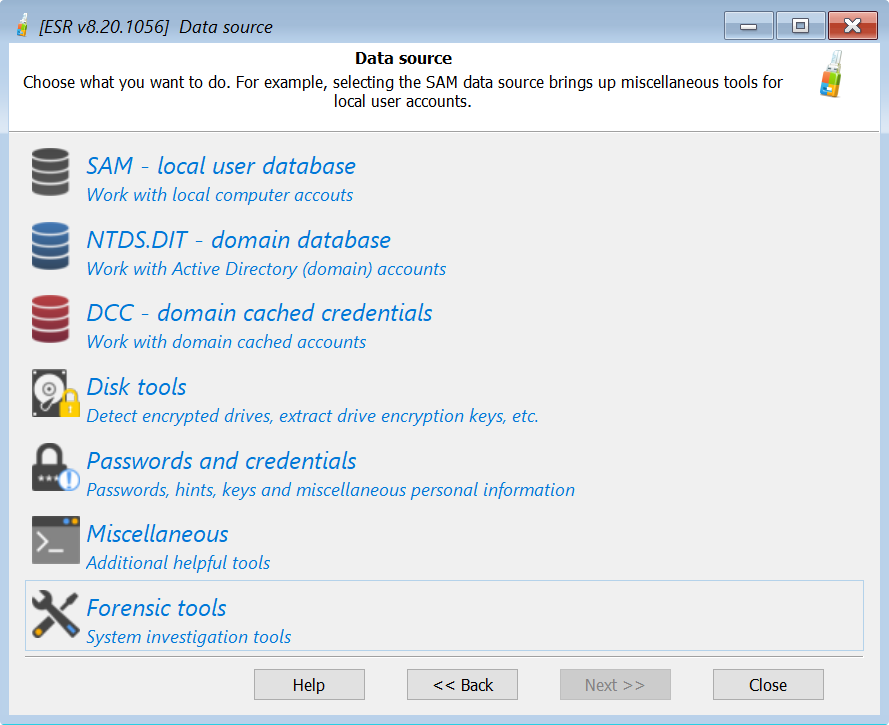Click the ESR app icon in title bar
The height and width of the screenshot is (725, 889).
pos(22,26)
